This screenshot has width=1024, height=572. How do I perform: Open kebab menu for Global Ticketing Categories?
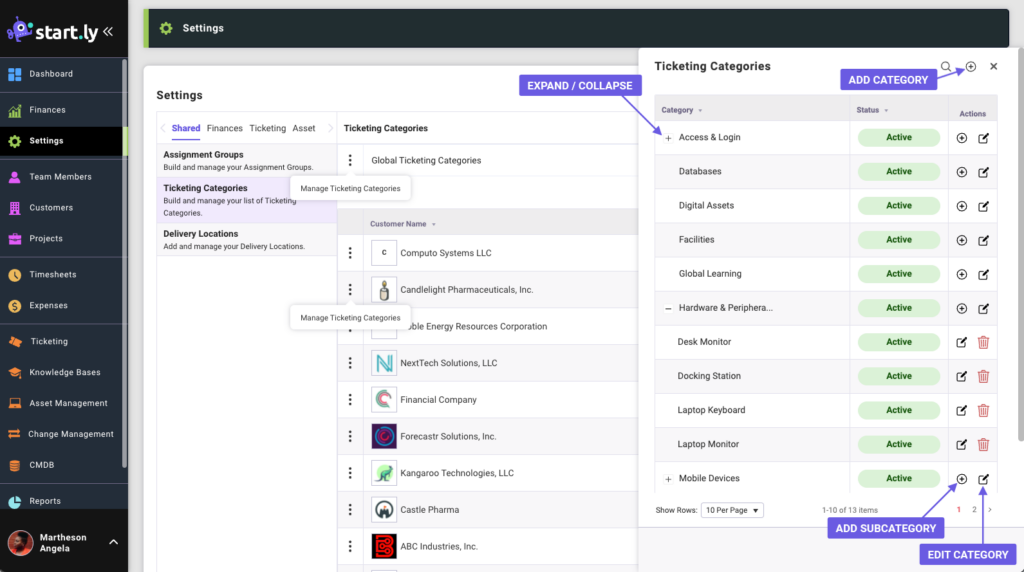(350, 160)
